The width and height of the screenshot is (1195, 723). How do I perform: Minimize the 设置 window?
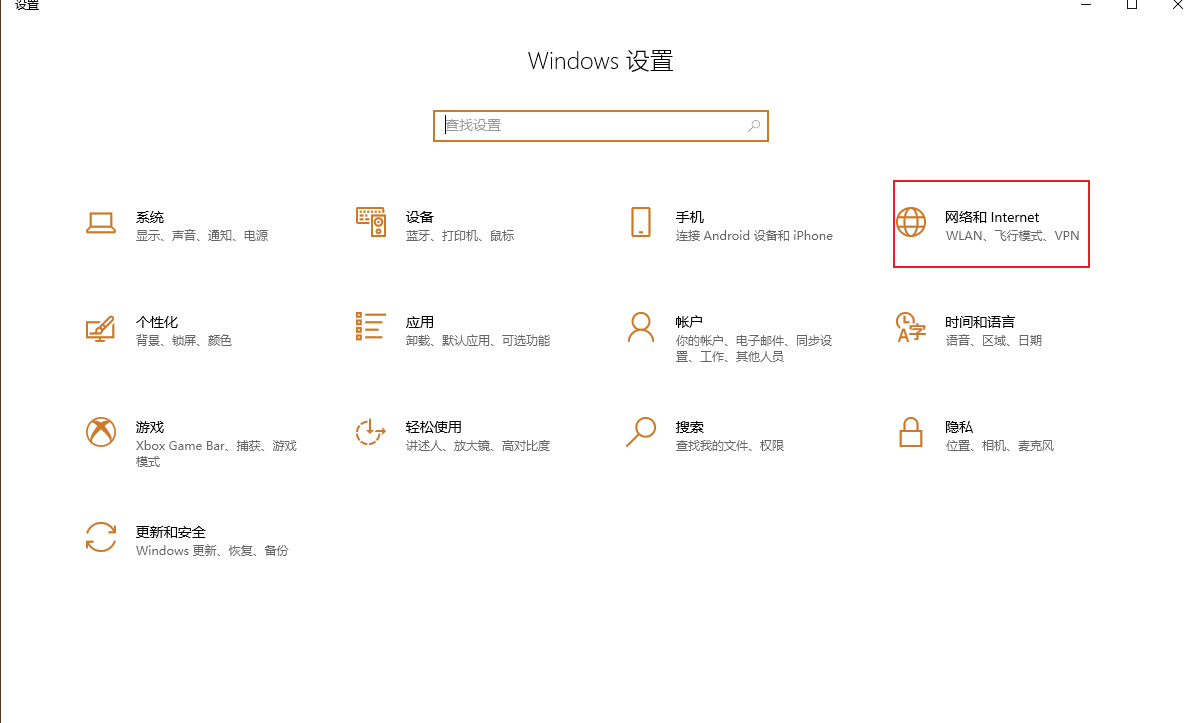[1087, 5]
